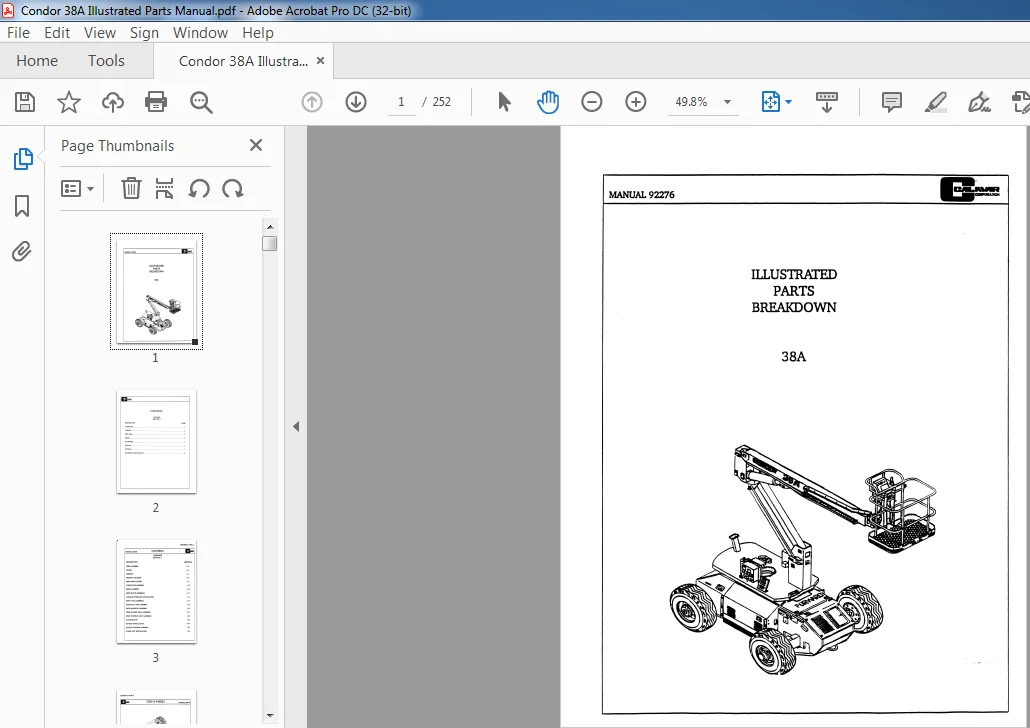The height and width of the screenshot is (728, 1030).
Task: Select the partially visible page 4 thumbnail
Action: 156,707
